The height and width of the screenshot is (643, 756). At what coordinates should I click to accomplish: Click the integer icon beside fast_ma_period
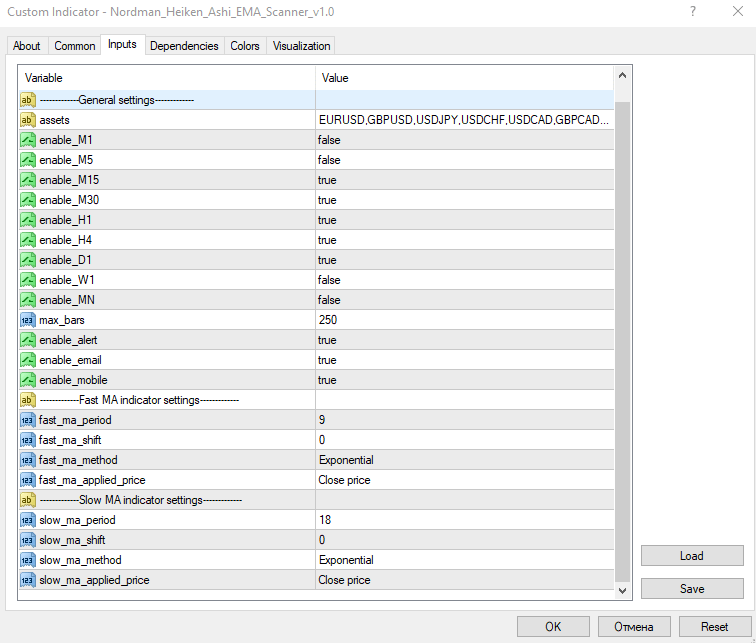[x=27, y=420]
